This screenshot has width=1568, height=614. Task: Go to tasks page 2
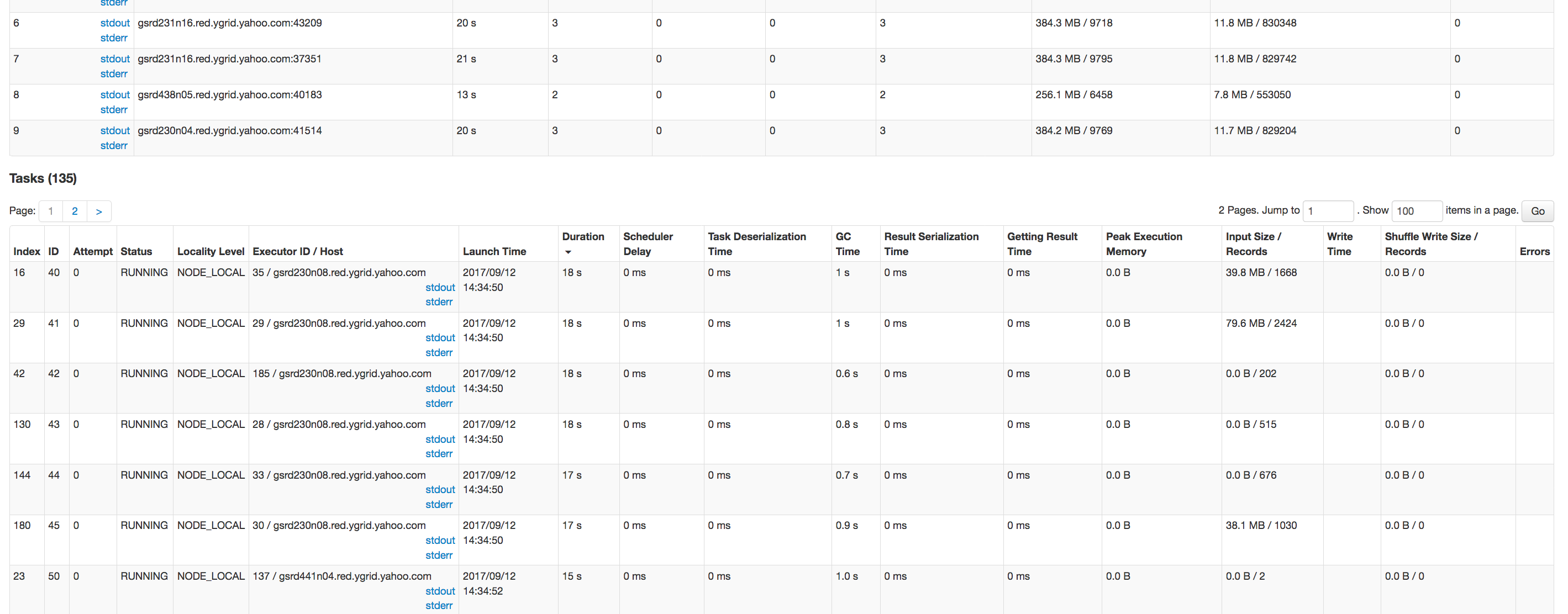point(74,211)
